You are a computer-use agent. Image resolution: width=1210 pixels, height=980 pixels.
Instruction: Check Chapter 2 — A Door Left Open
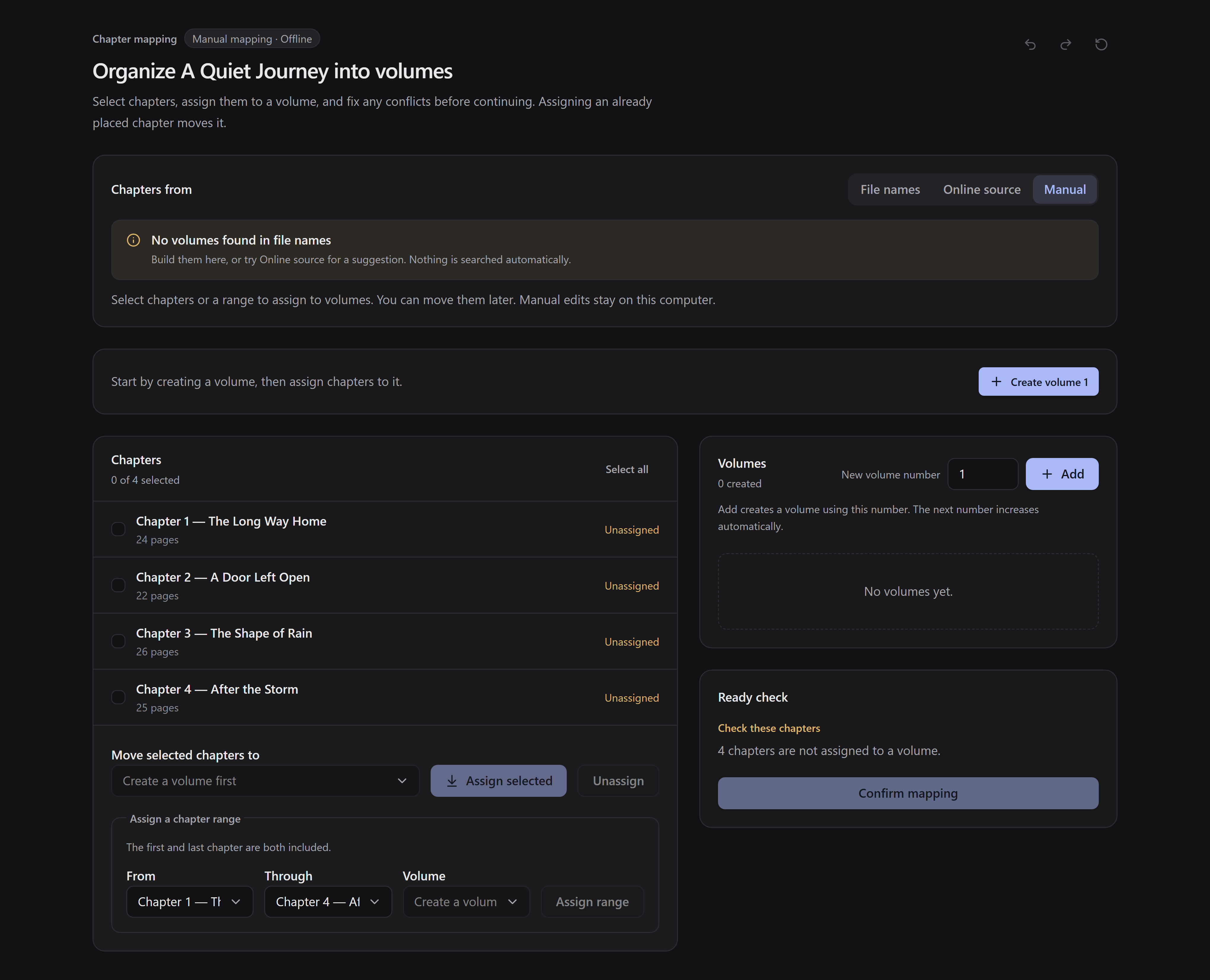118,585
